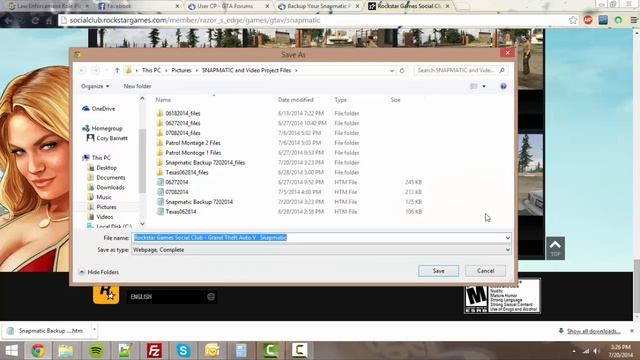Open the New folder command
Viewport: 640px width, 360px height.
click(138, 86)
